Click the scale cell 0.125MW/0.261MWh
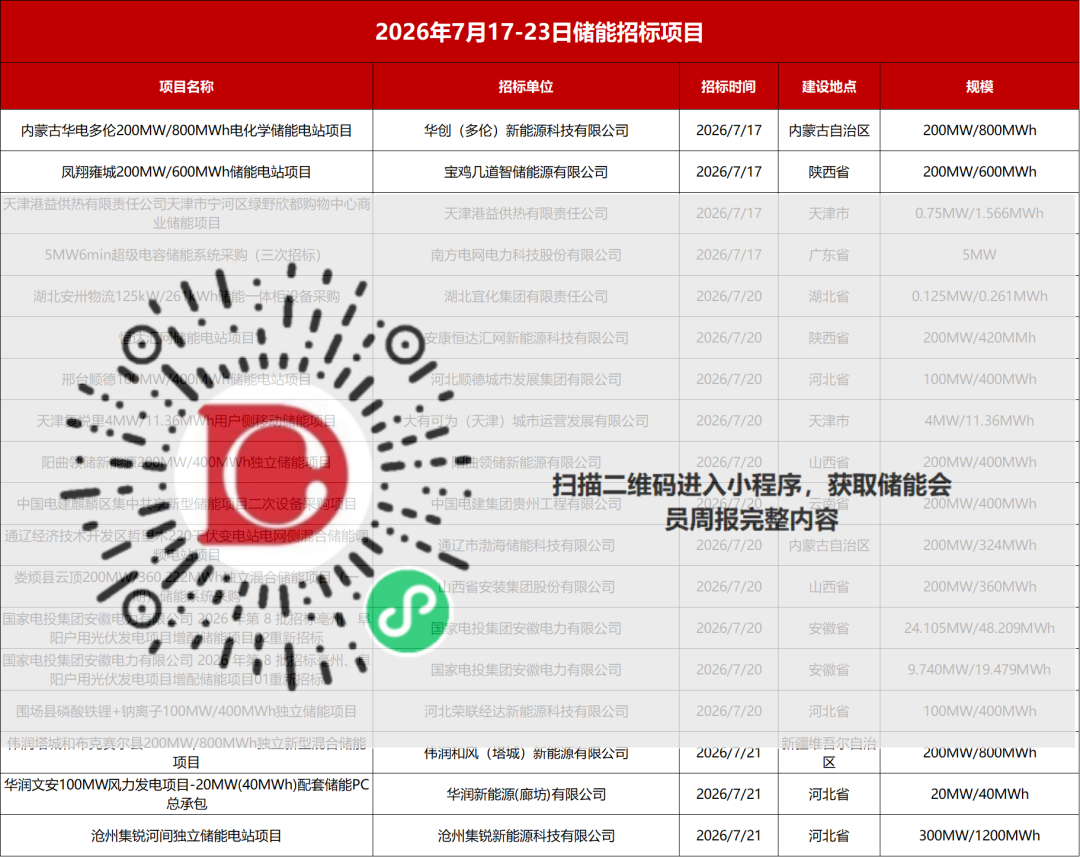 point(979,296)
